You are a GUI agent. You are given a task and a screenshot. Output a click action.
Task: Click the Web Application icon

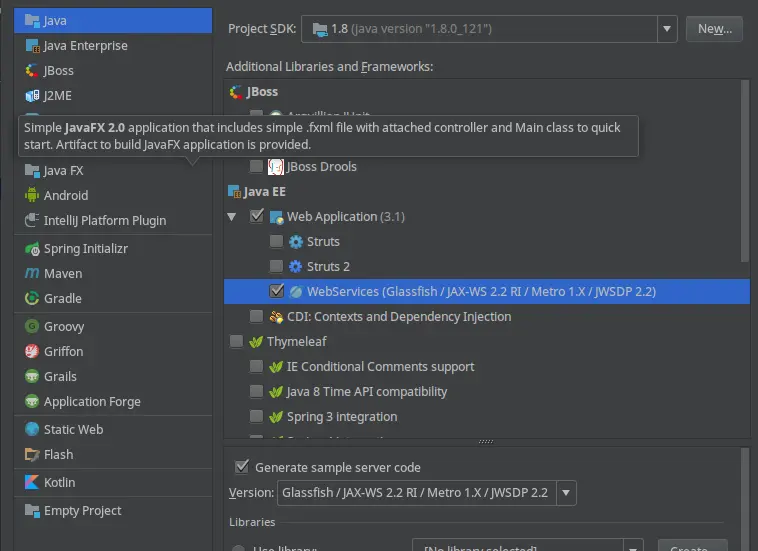point(277,217)
